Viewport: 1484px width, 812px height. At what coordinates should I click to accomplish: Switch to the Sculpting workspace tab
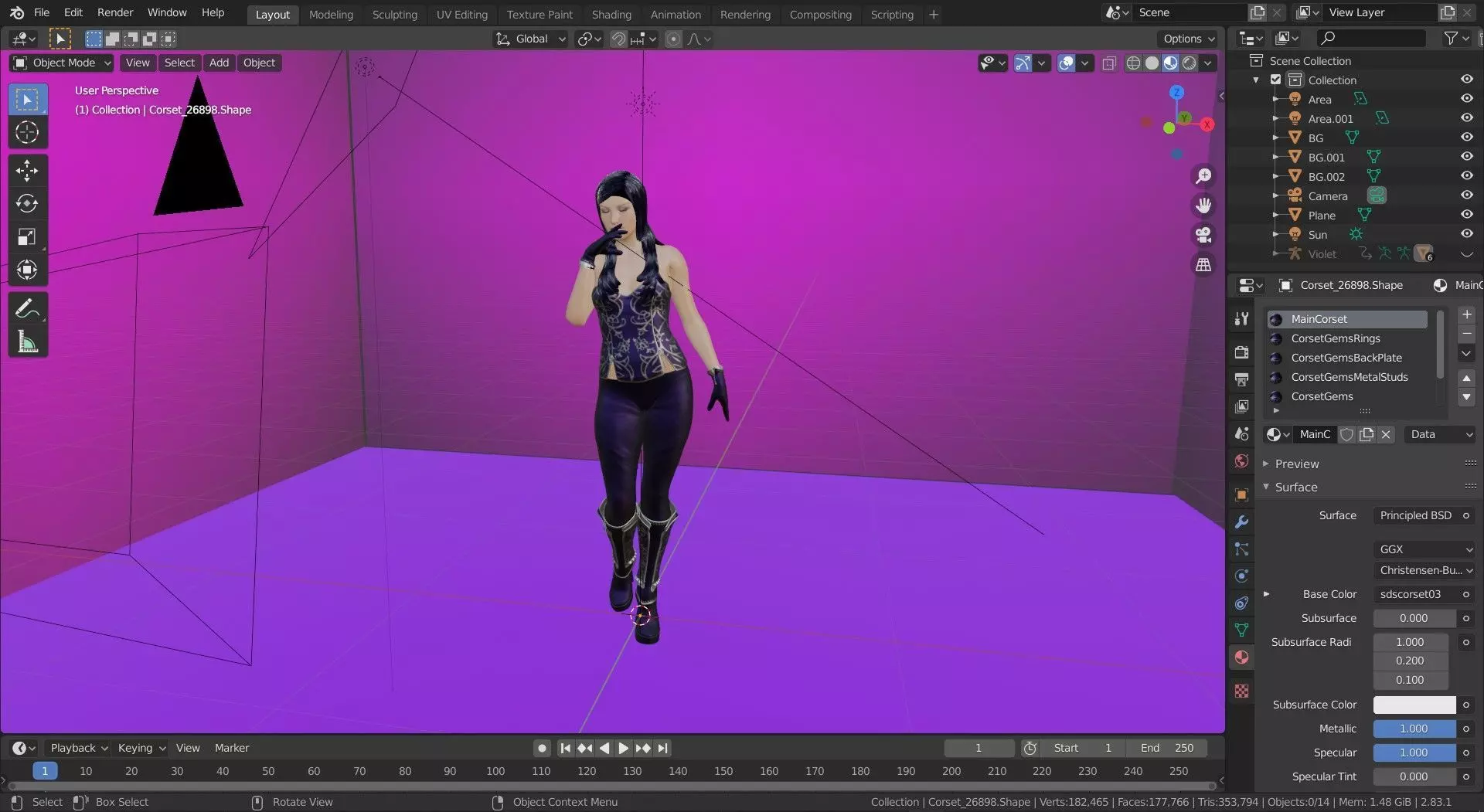[394, 14]
